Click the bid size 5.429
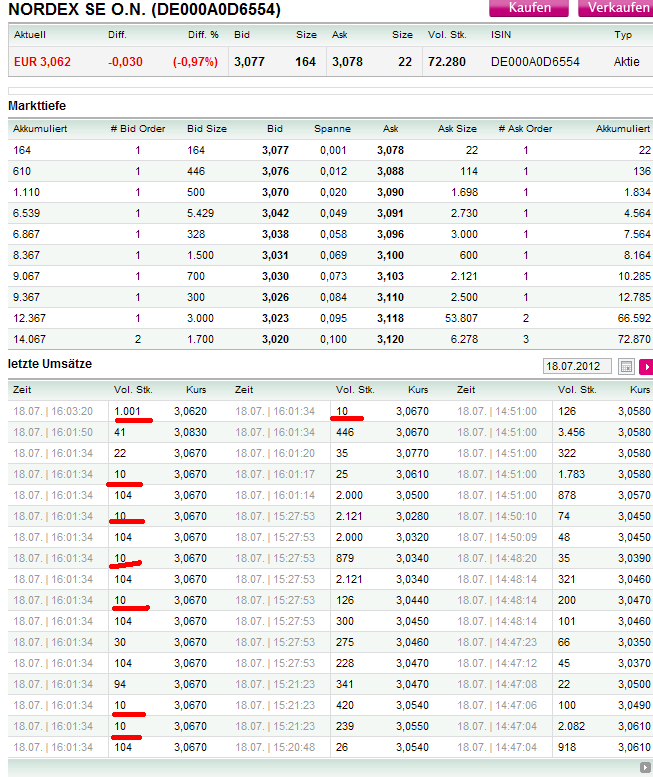653x777 pixels. (x=200, y=214)
